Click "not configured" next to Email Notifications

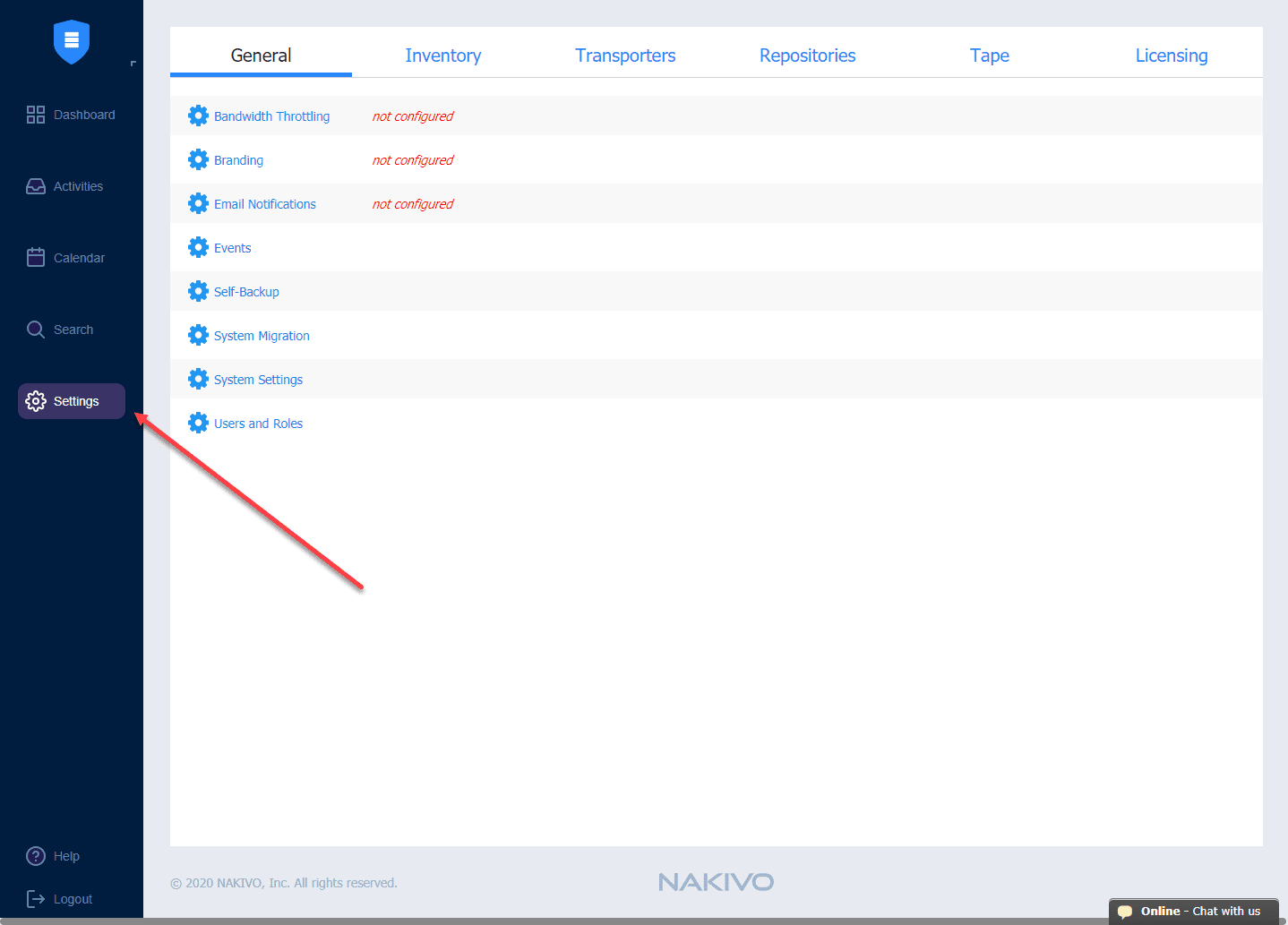[413, 204]
